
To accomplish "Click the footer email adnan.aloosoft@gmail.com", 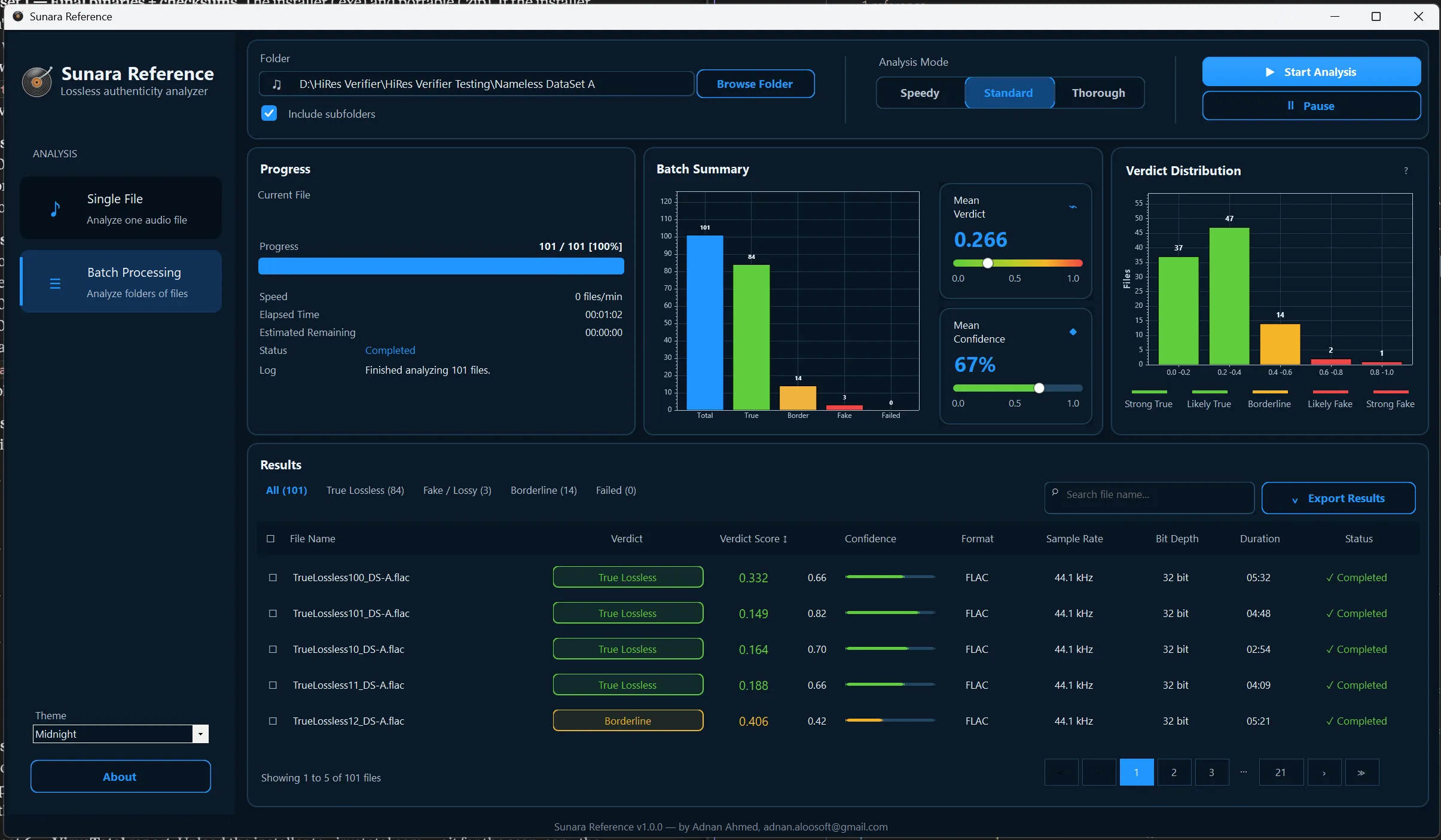I will 825,827.
